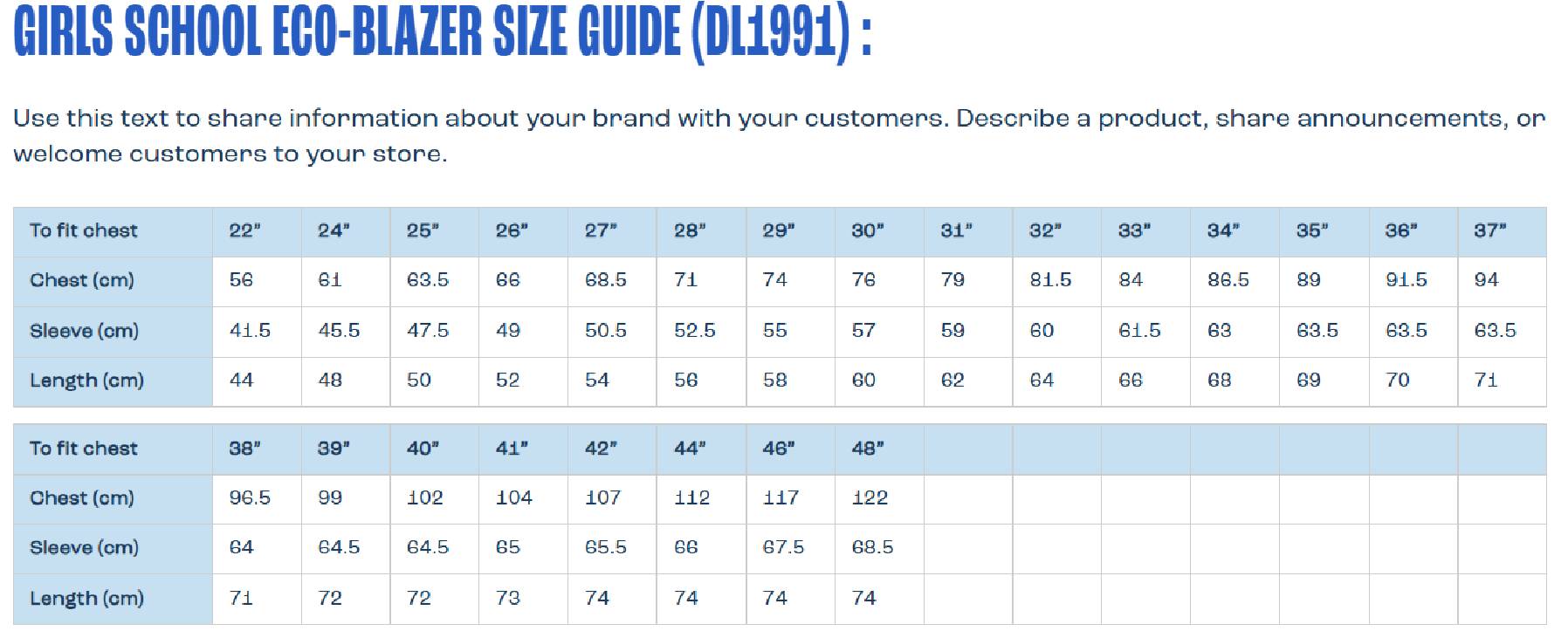Viewport: 1568px width, 631px height.
Task: Click the 41.5 sleeve measurement cell
Action: tap(250, 331)
